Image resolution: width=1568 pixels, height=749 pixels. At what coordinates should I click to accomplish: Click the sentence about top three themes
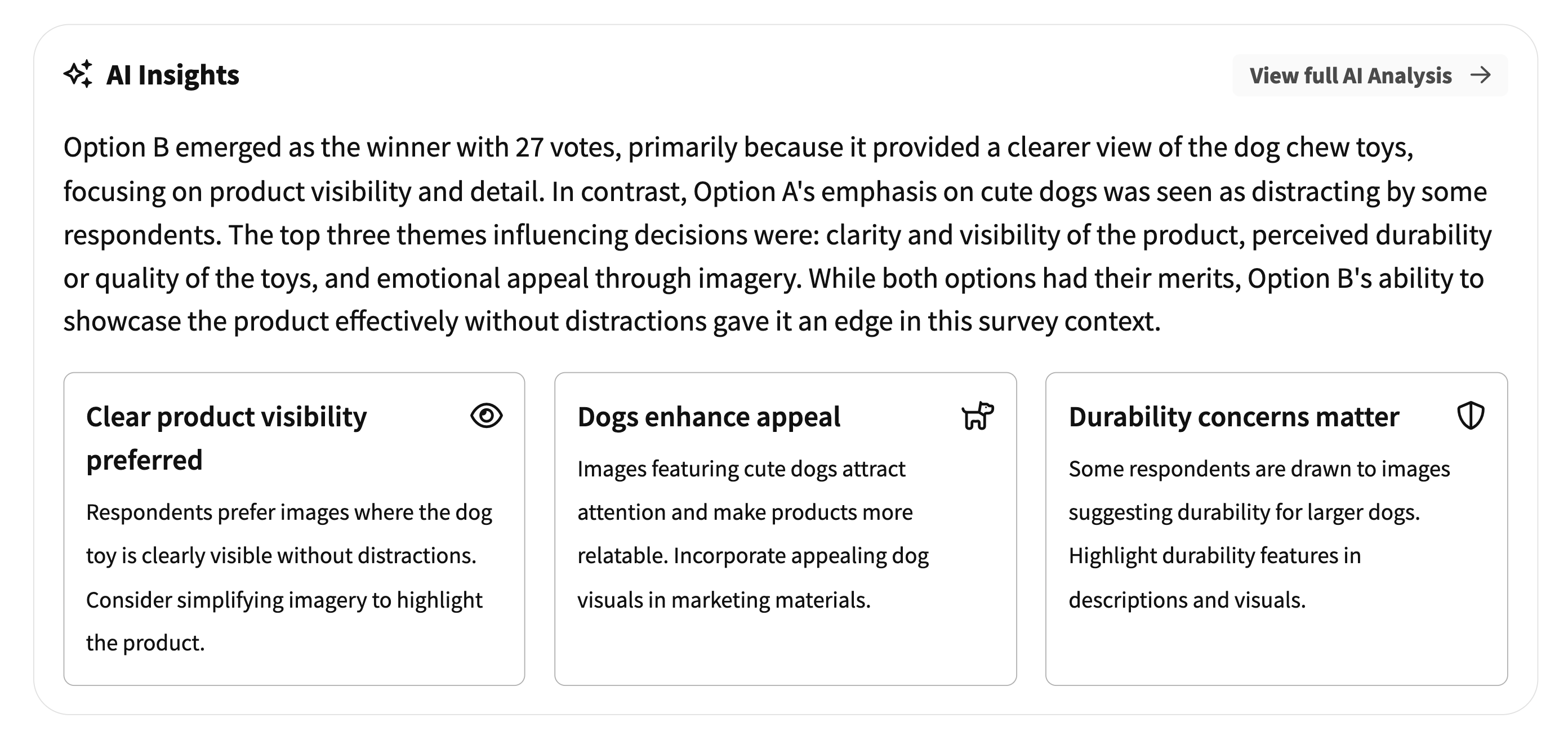tap(778, 256)
